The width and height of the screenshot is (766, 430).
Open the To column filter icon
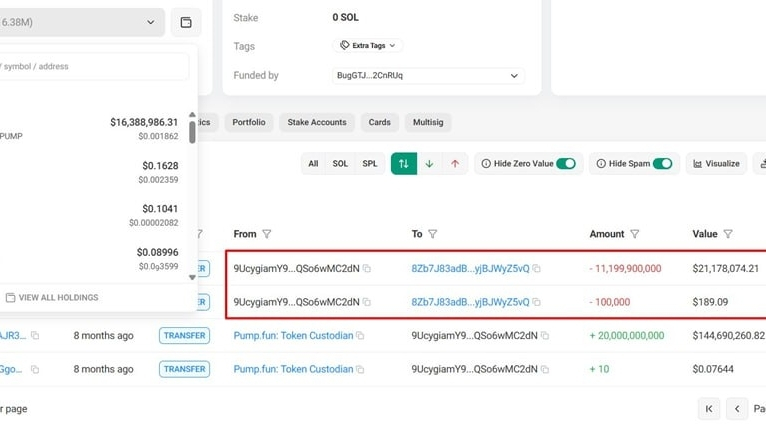point(432,234)
